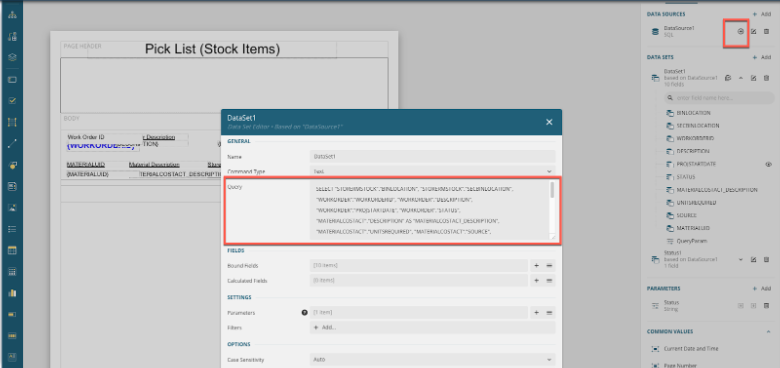This screenshot has width=780, height=368.
Task: Add a bound field using plus button
Action: [x=536, y=266]
